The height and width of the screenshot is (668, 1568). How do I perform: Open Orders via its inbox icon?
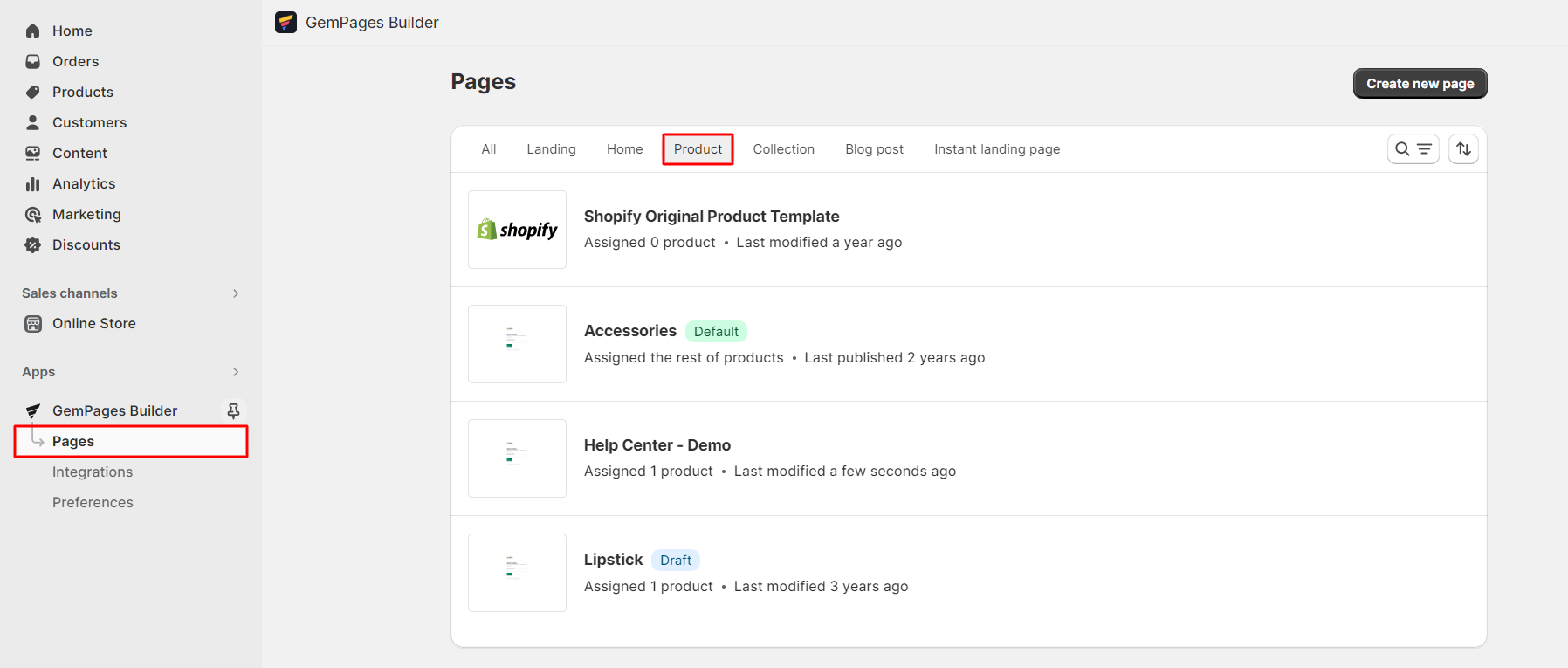click(33, 61)
